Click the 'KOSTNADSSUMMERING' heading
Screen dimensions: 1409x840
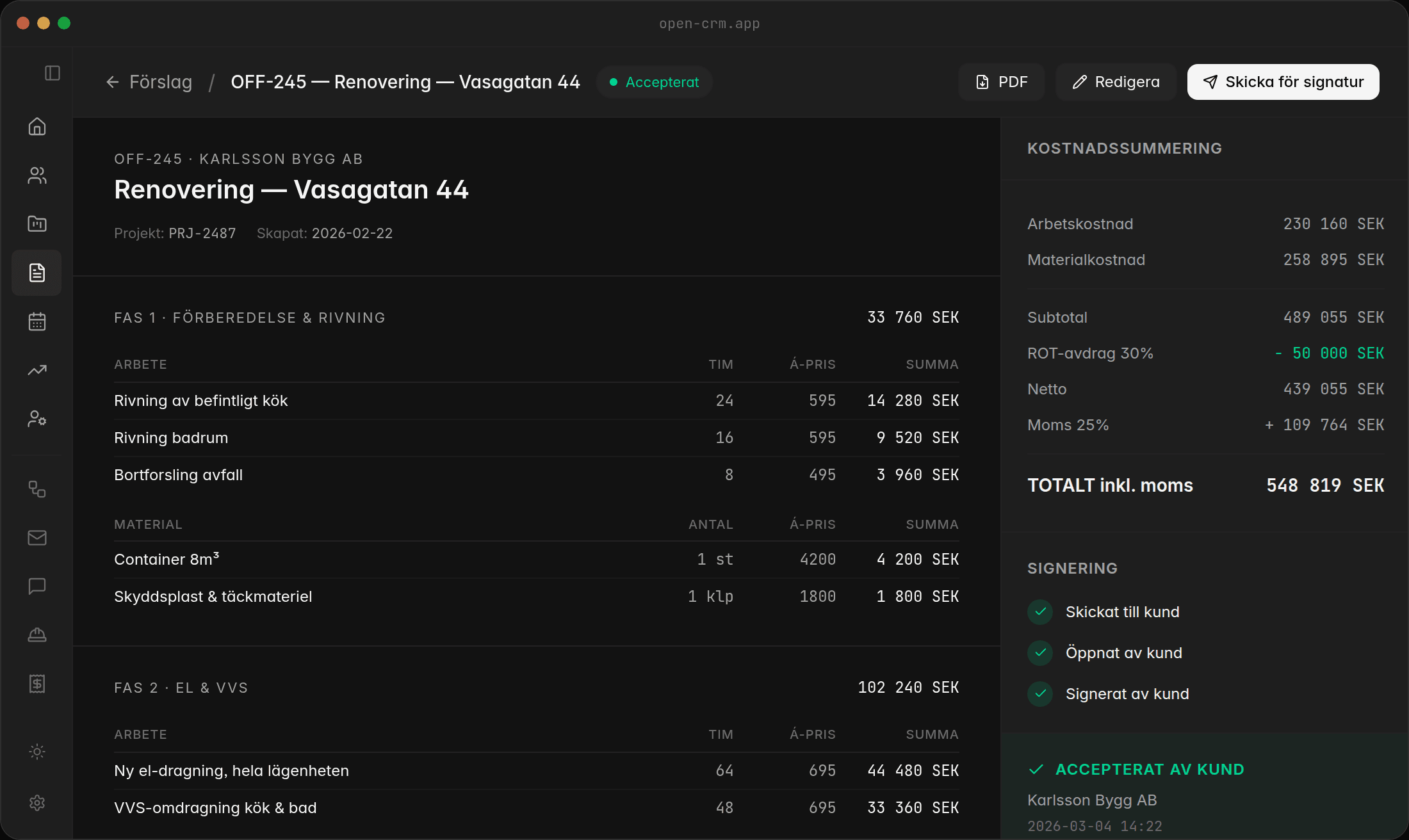[x=1125, y=149]
